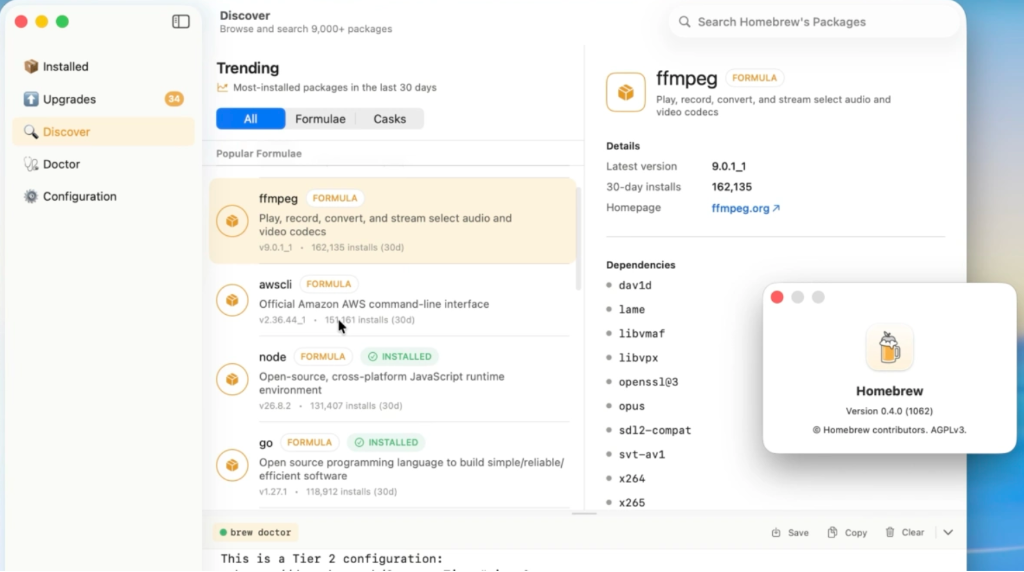Select the openssl@3 dependency
1024x572 pixels.
(x=648, y=382)
